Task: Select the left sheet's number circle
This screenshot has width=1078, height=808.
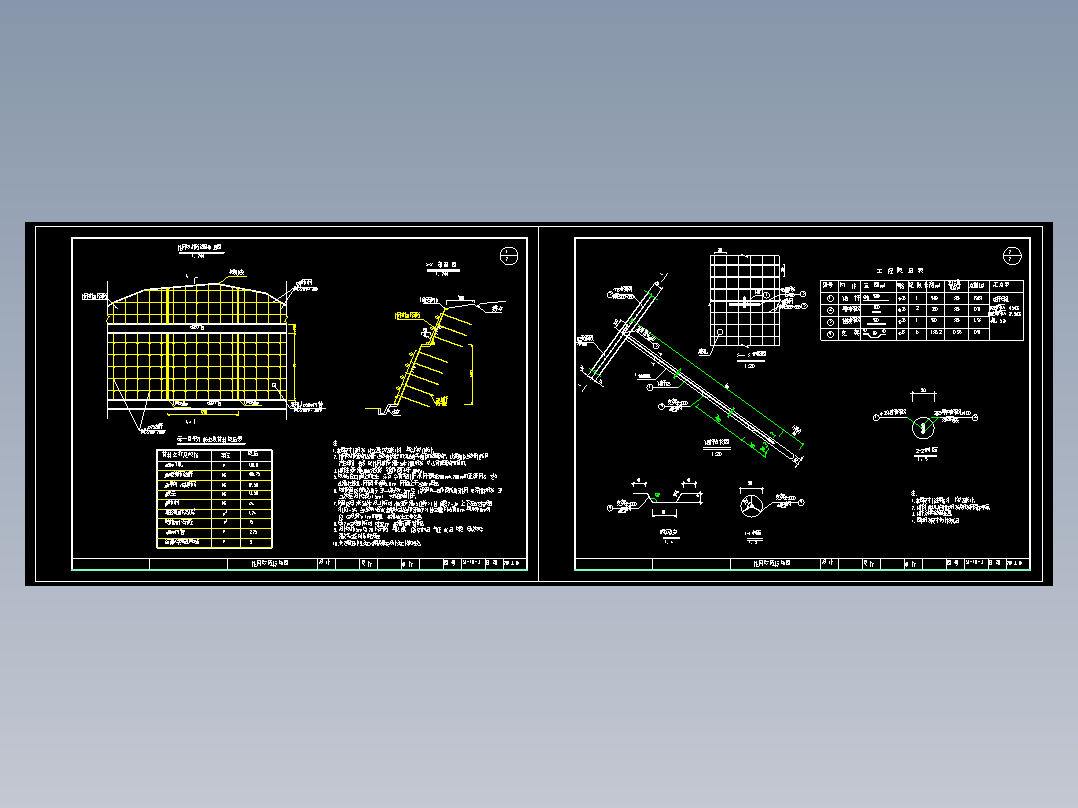Action: pos(508,256)
